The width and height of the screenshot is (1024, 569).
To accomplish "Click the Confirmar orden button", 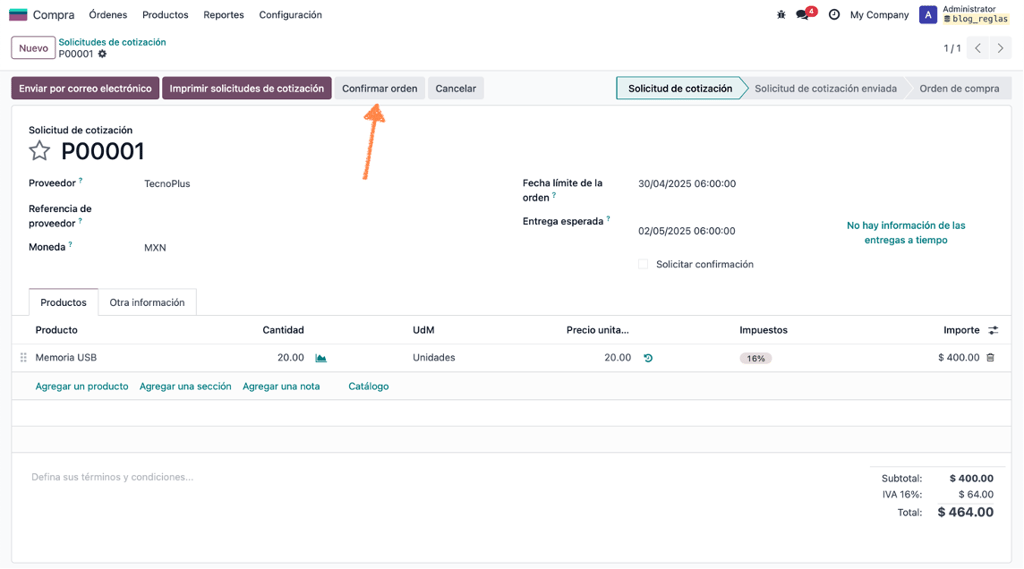I will point(379,88).
